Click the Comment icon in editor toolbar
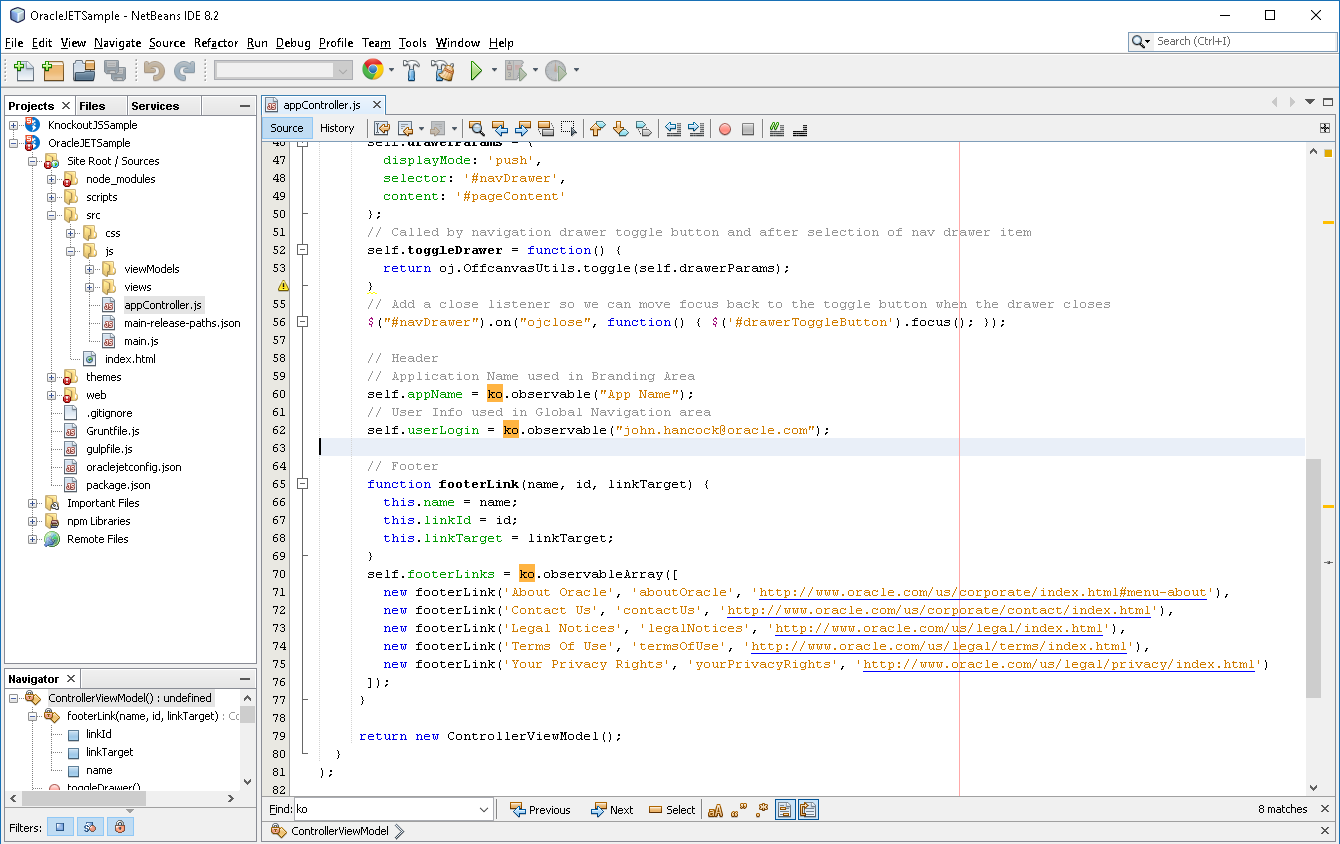 coord(777,128)
